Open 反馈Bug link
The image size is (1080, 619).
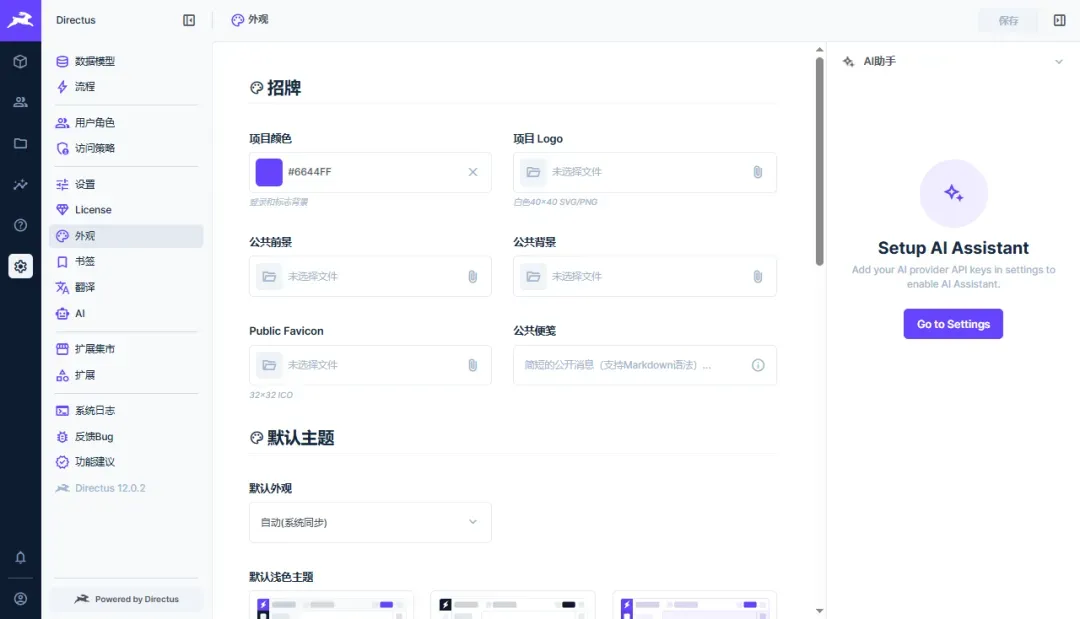pos(126,437)
